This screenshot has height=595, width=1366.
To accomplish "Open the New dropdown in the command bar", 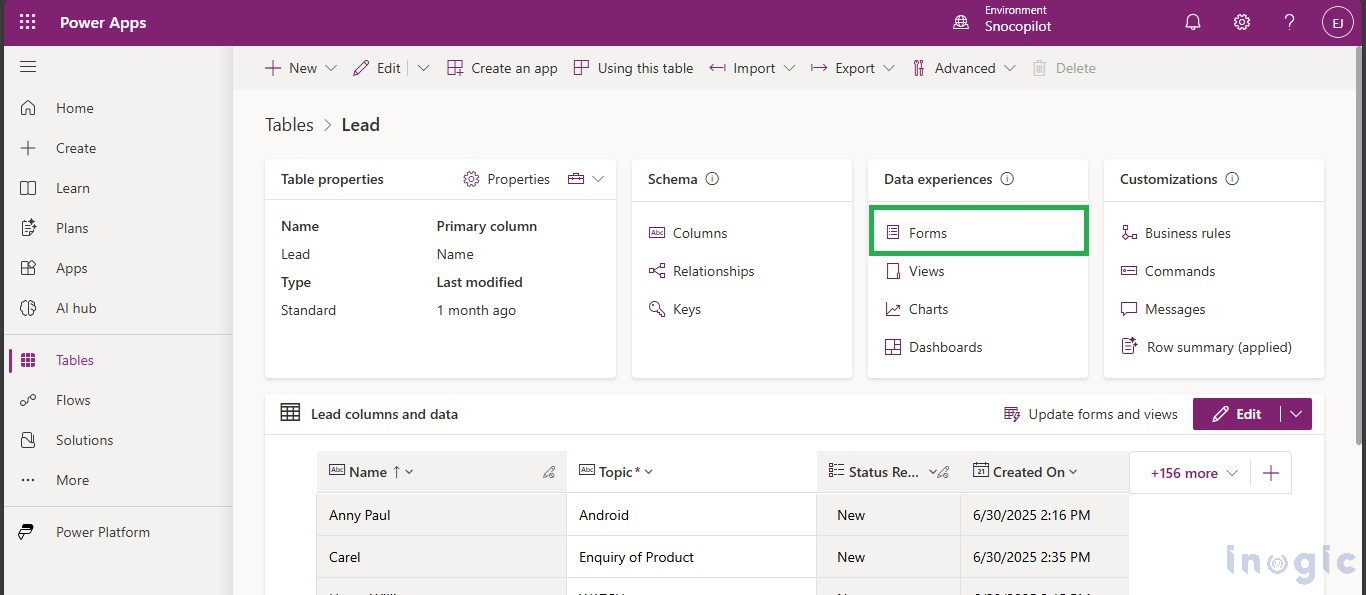I will (300, 68).
